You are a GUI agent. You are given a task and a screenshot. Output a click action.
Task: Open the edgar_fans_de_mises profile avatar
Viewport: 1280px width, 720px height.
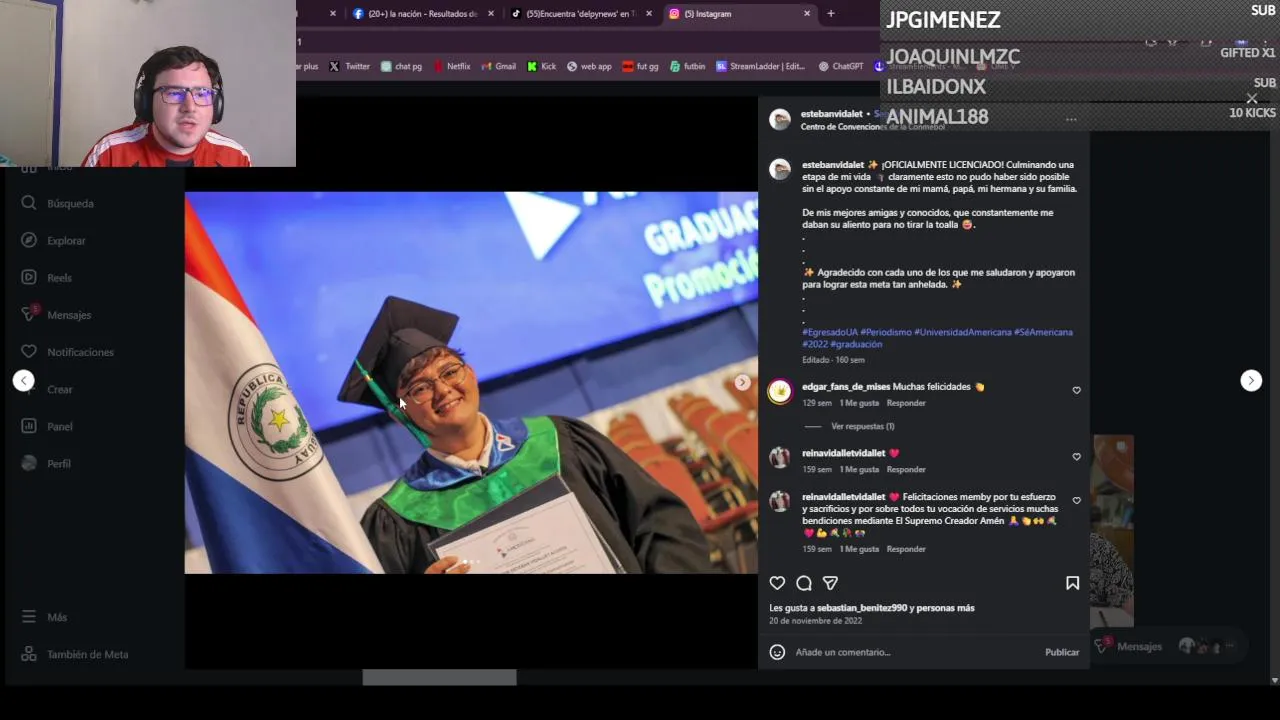pyautogui.click(x=780, y=391)
